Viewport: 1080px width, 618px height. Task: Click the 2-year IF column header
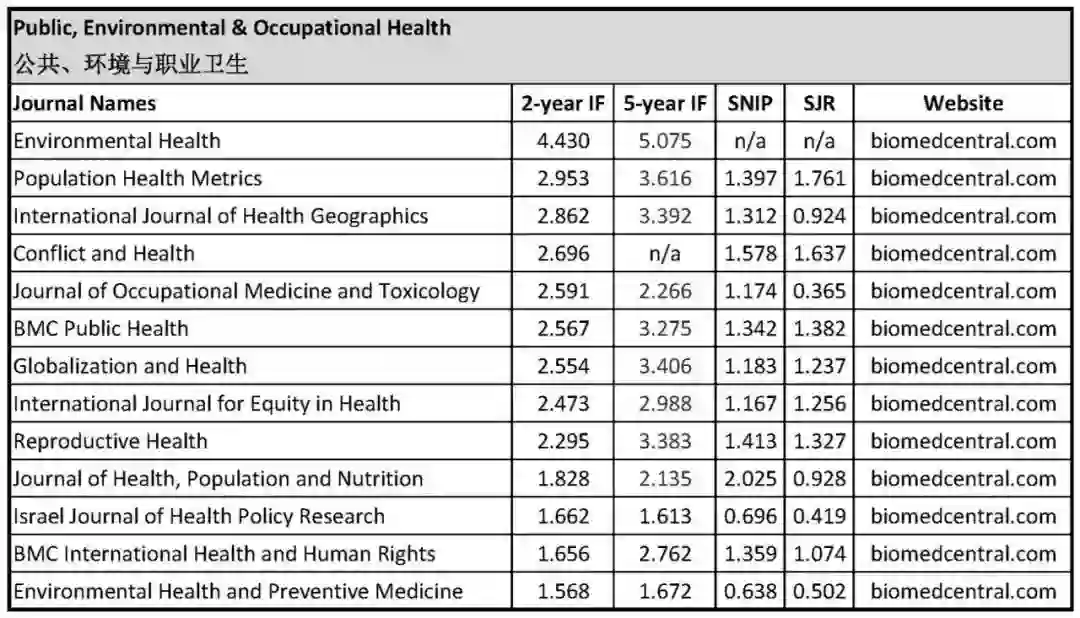563,103
